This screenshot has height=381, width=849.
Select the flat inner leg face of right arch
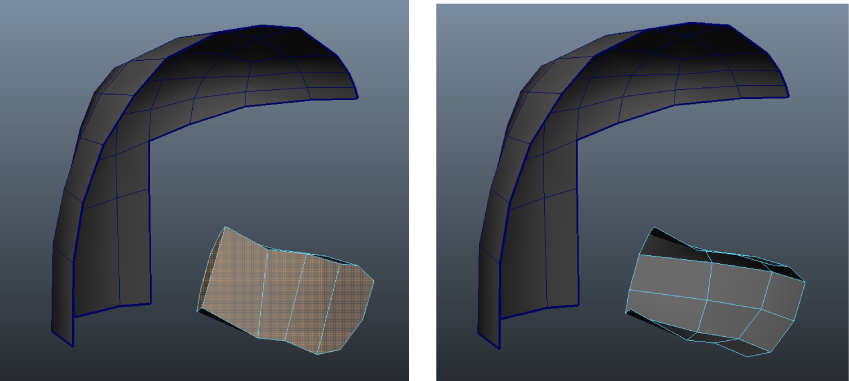point(543,249)
